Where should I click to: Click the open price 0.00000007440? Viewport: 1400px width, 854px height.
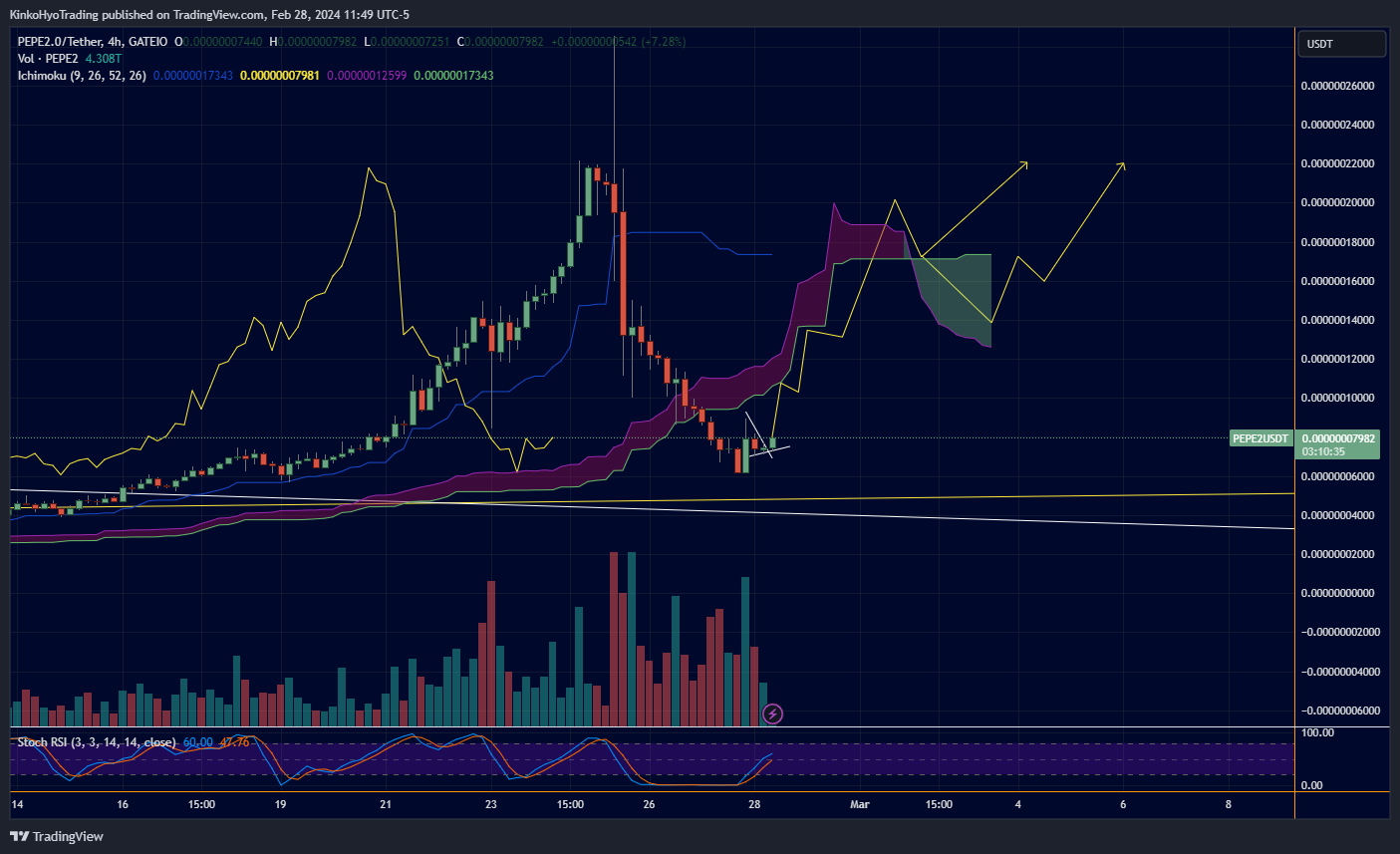click(223, 42)
